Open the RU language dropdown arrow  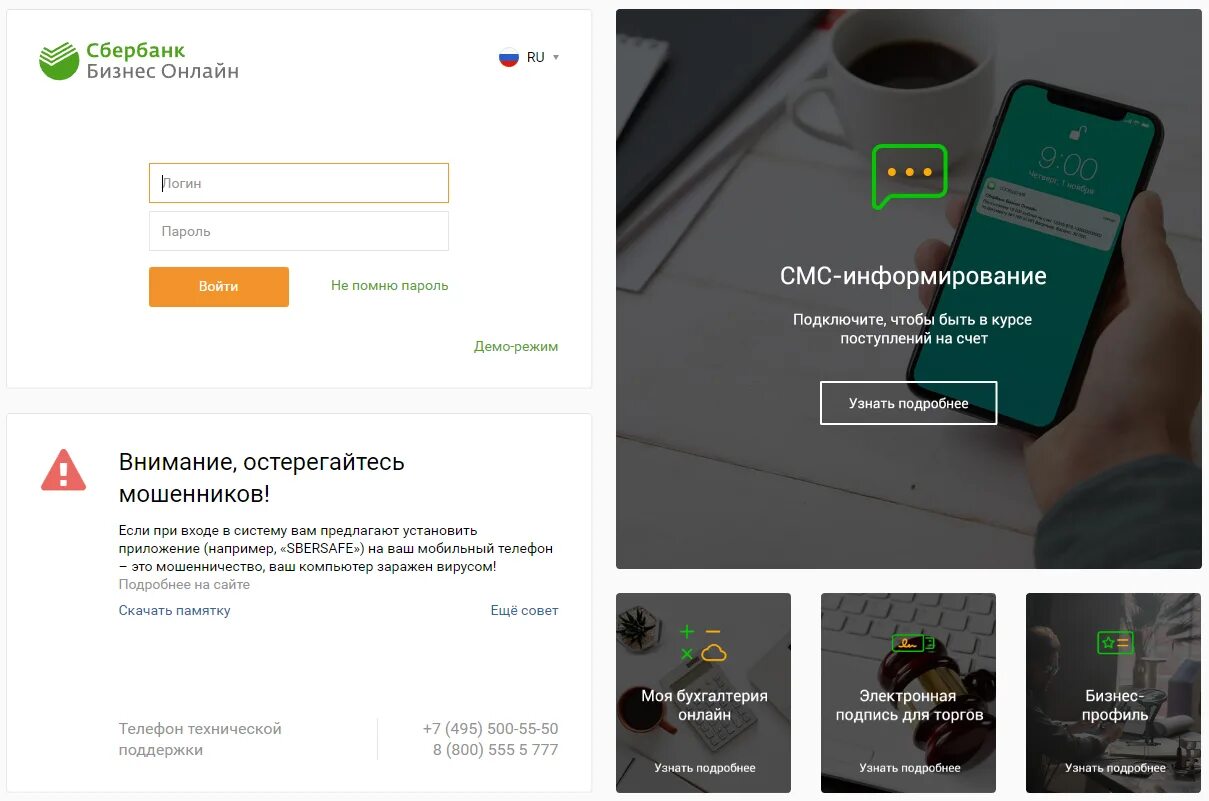[x=556, y=57]
